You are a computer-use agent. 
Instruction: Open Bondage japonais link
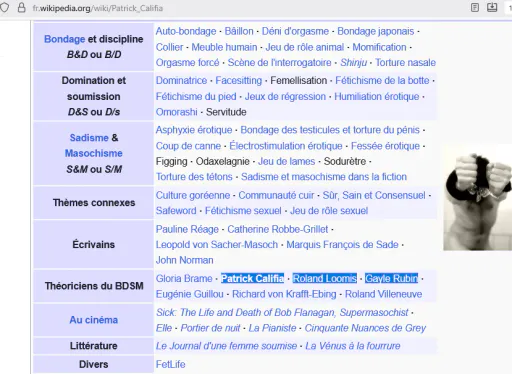pos(376,31)
